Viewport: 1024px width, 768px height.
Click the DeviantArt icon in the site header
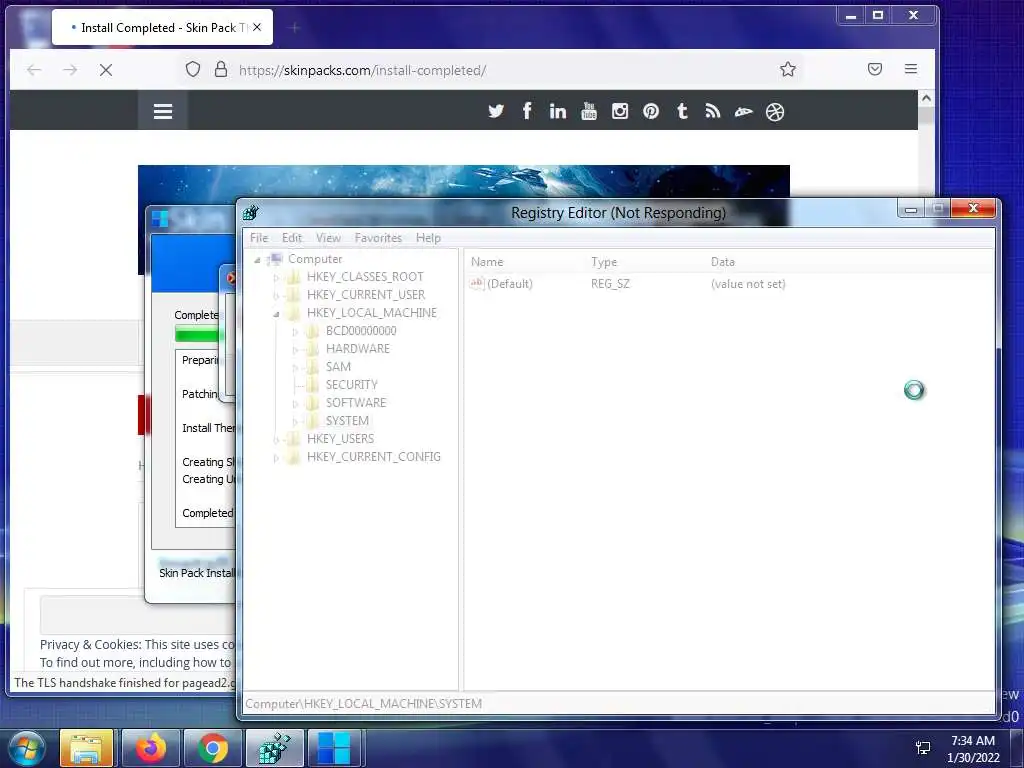(x=743, y=112)
